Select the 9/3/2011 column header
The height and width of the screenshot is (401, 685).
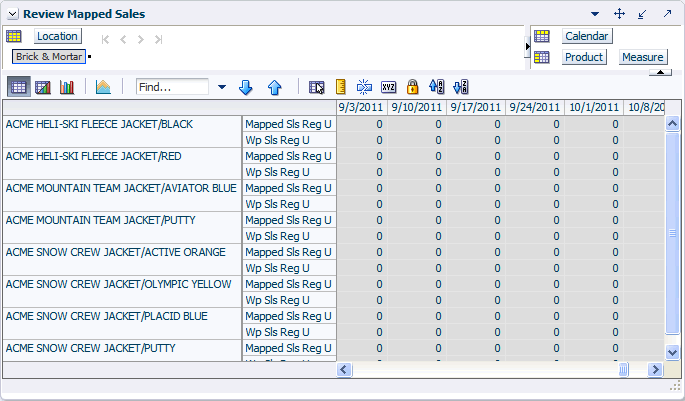(x=361, y=107)
